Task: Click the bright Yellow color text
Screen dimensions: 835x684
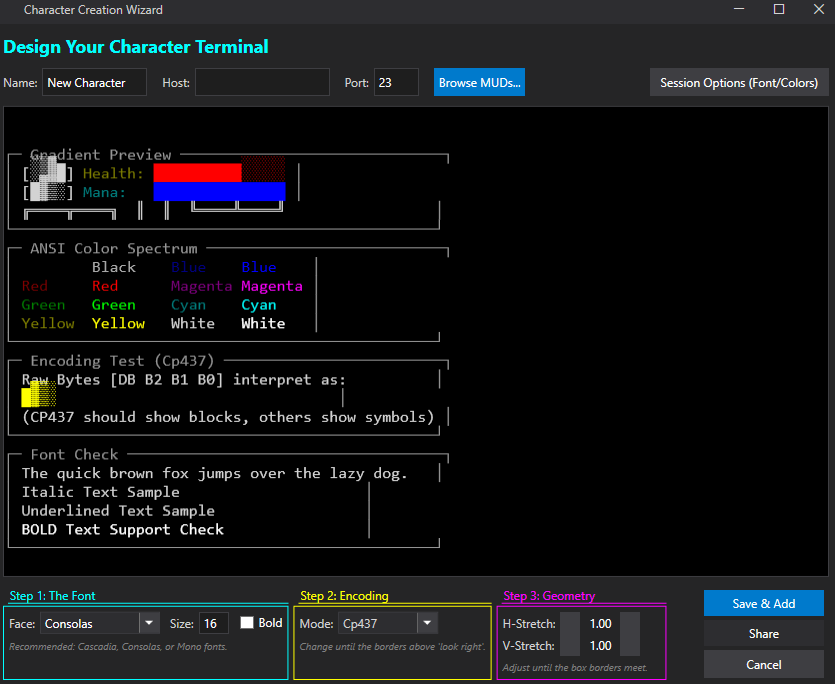Action: coord(118,323)
